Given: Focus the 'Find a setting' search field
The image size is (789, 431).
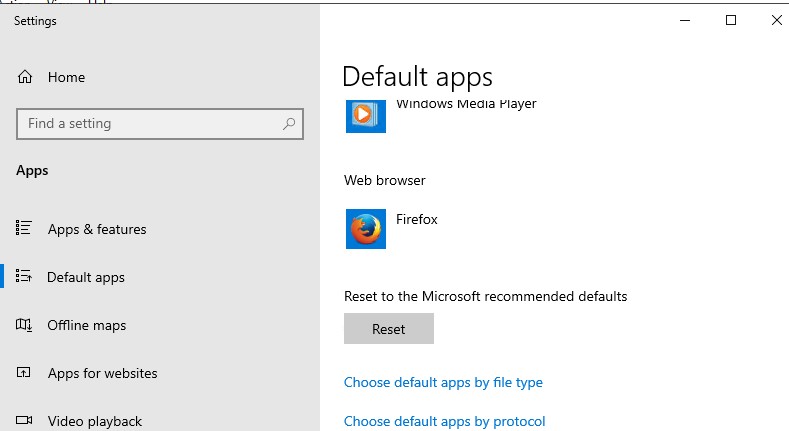Looking at the screenshot, I should point(150,124).
